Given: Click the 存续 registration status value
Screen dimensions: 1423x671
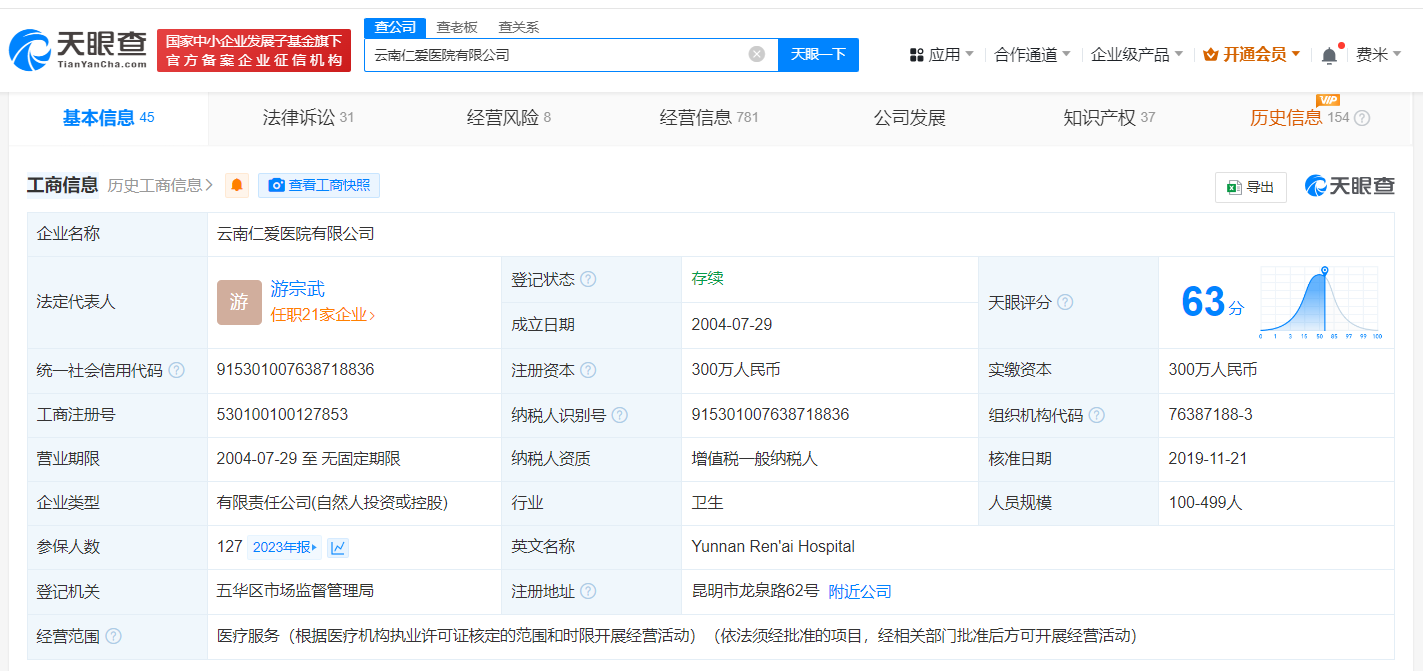Looking at the screenshot, I should (707, 279).
